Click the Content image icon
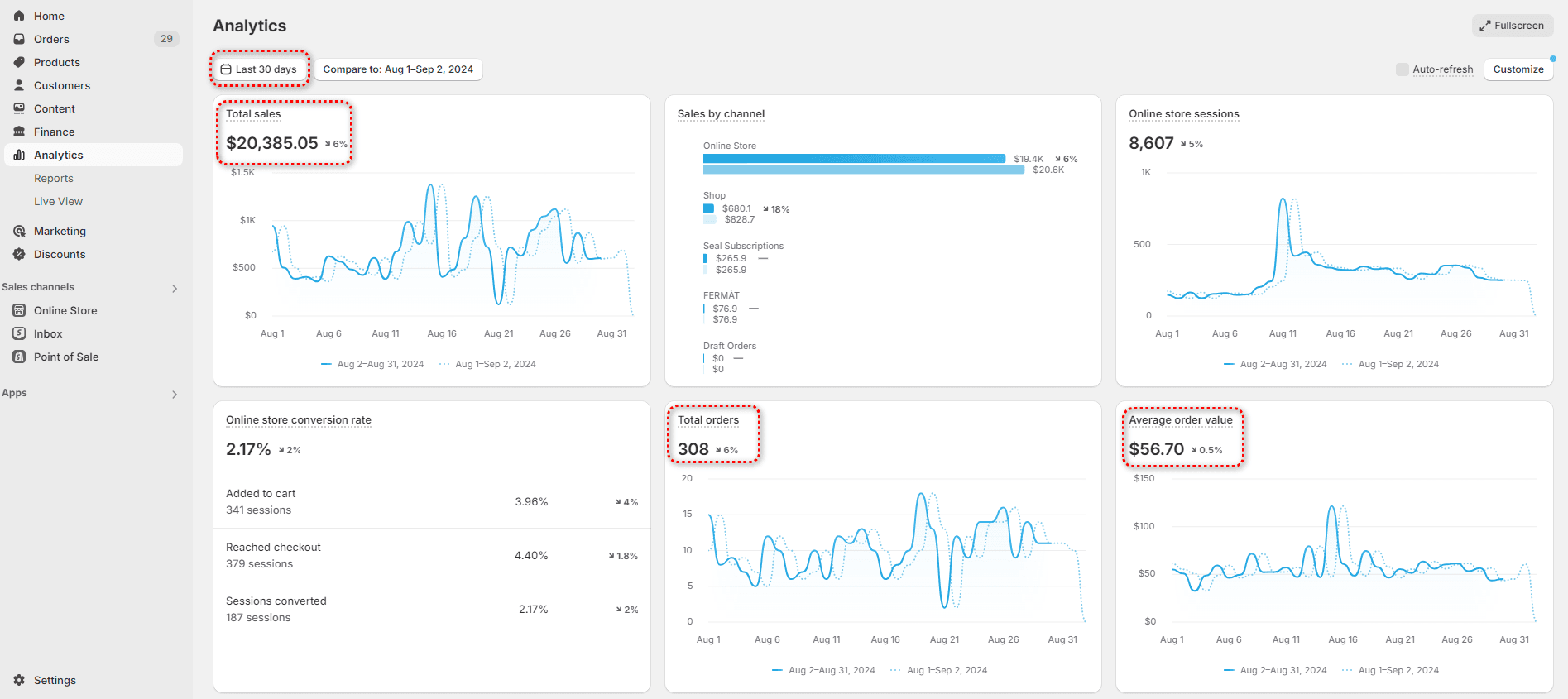 click(19, 108)
